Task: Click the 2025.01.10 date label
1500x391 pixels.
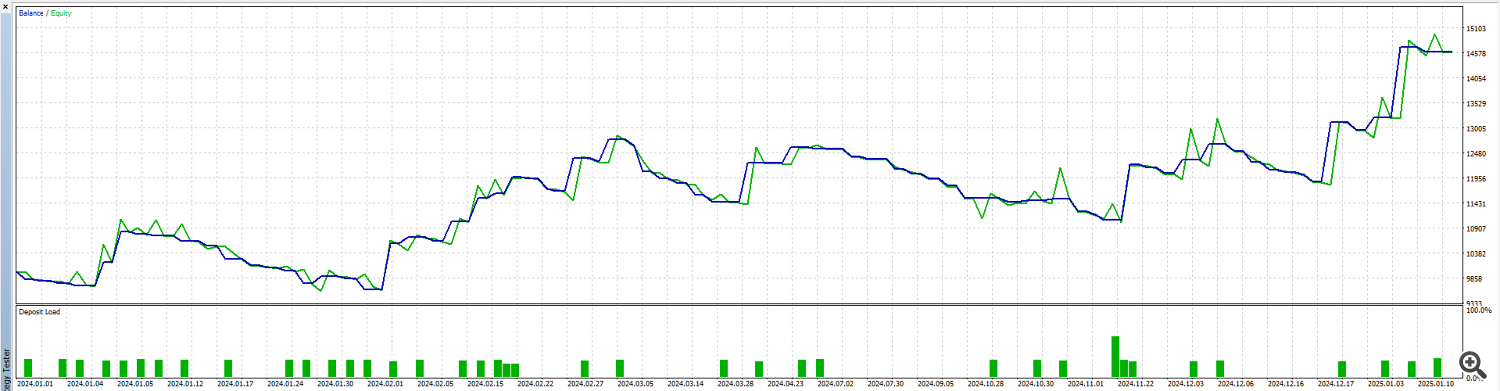Action: coord(1436,383)
